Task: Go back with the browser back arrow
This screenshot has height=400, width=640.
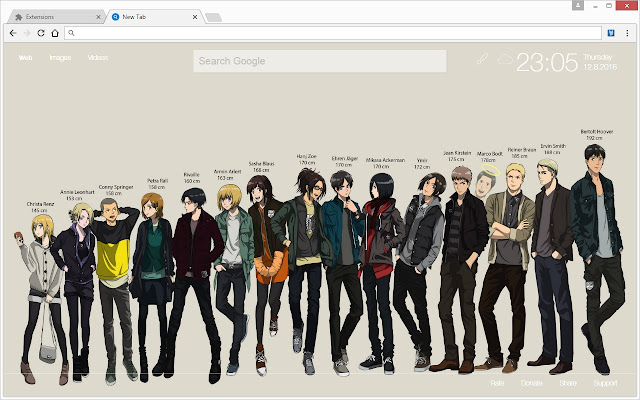Action: (x=13, y=33)
